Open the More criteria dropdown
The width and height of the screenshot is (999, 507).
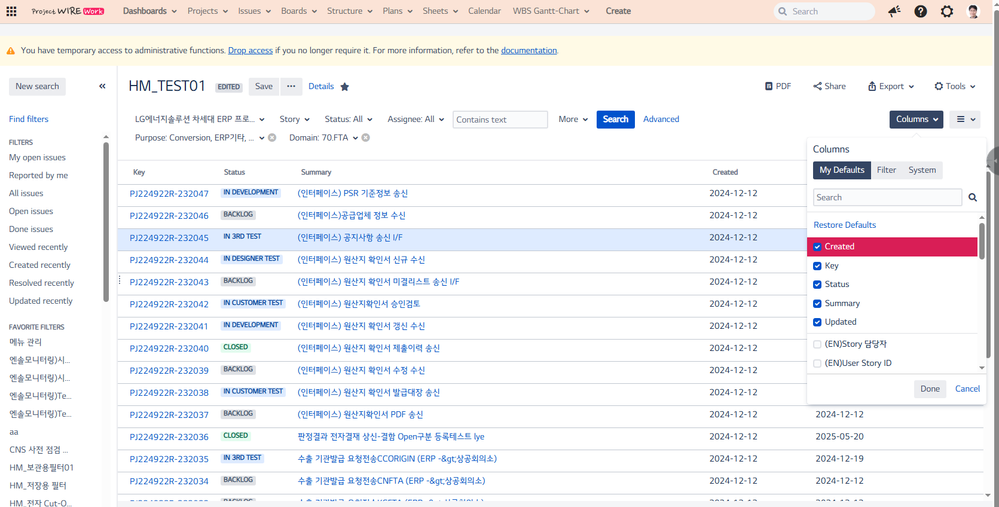(x=573, y=119)
